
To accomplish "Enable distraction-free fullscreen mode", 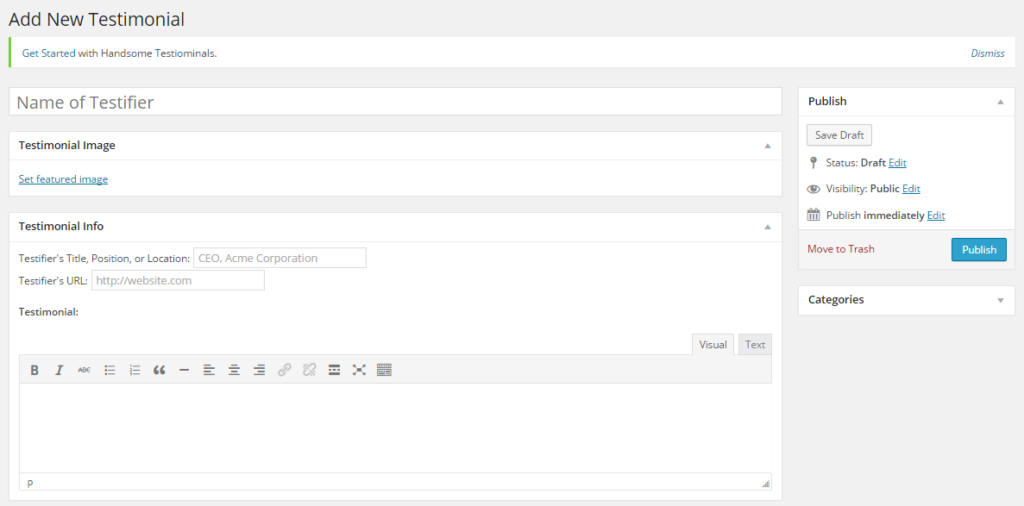I will [x=359, y=370].
